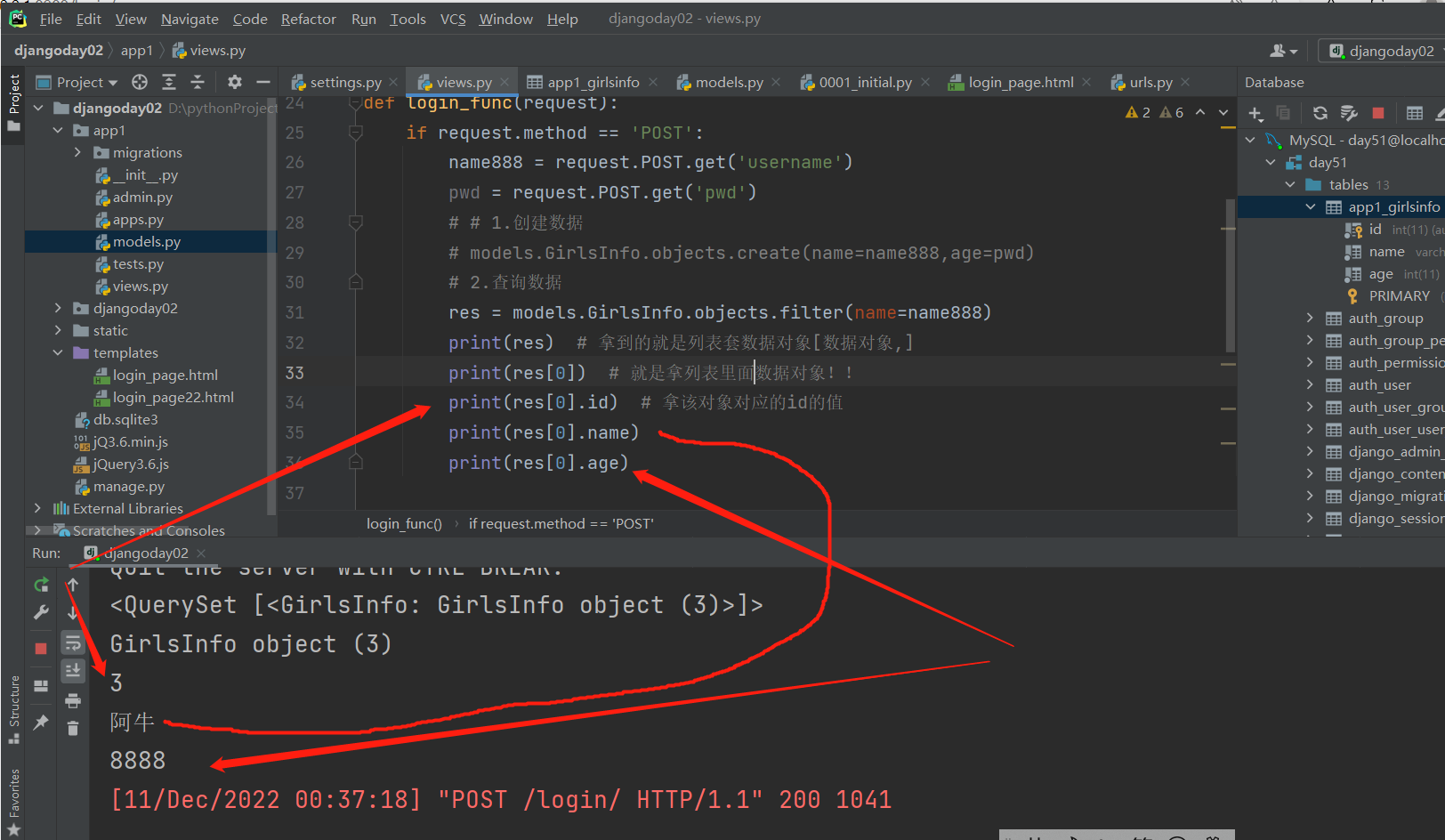Stop the running djangoday02 process

tap(41, 649)
